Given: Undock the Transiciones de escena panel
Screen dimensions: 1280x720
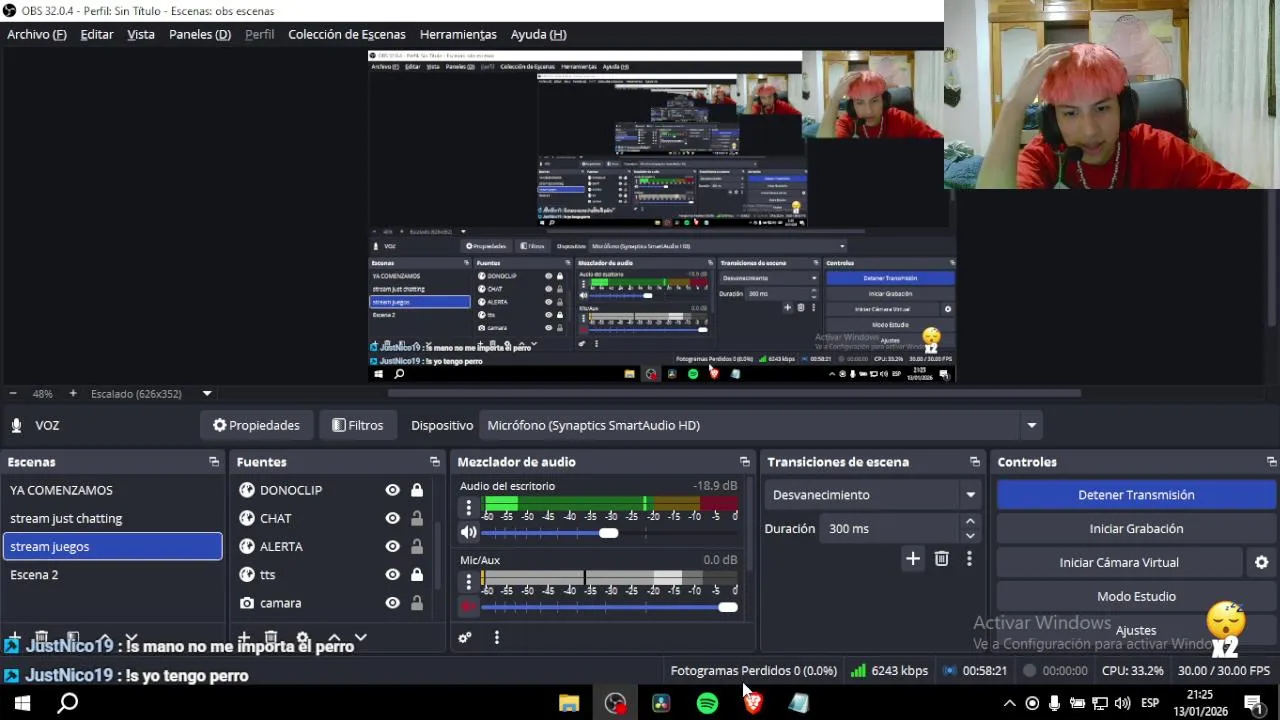Looking at the screenshot, I should pyautogui.click(x=975, y=462).
